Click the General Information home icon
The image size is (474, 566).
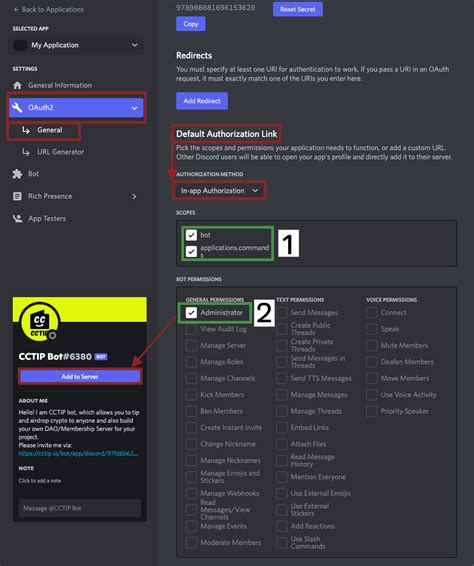pyautogui.click(x=17, y=85)
